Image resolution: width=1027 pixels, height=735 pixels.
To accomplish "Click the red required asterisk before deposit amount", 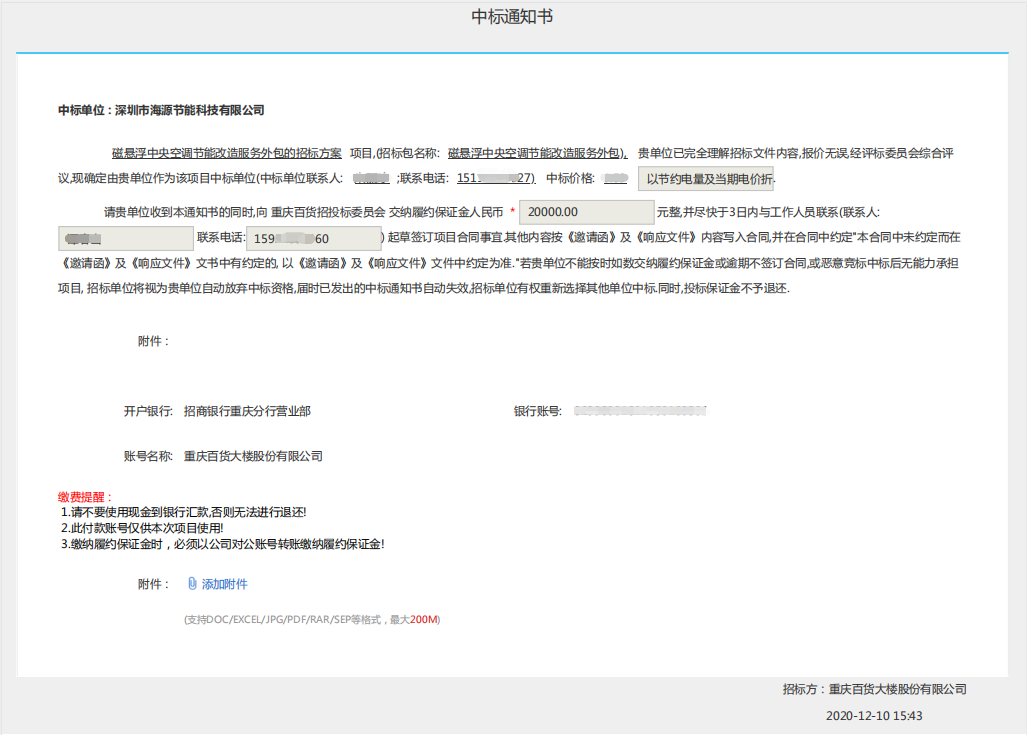I will coord(512,213).
